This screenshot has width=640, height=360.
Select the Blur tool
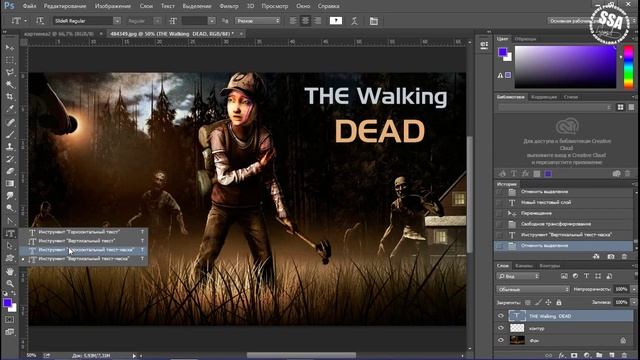coord(10,196)
